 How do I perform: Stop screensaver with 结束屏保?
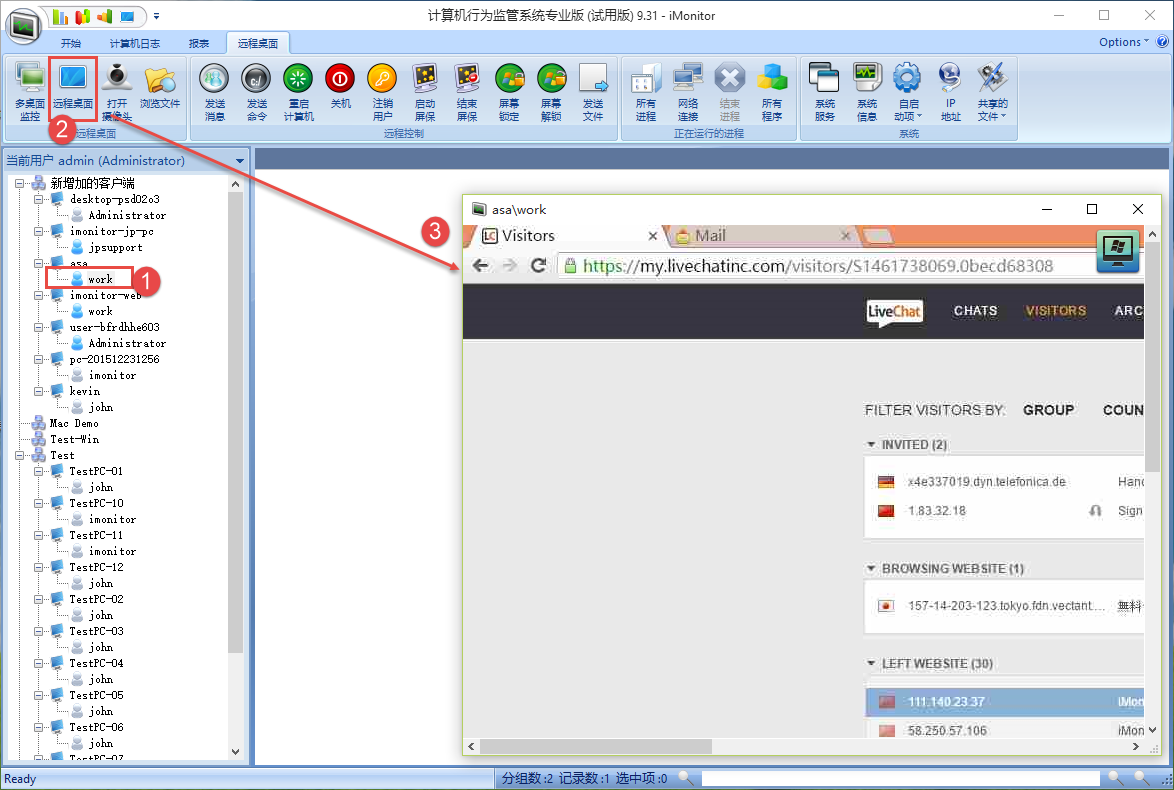pyautogui.click(x=466, y=92)
